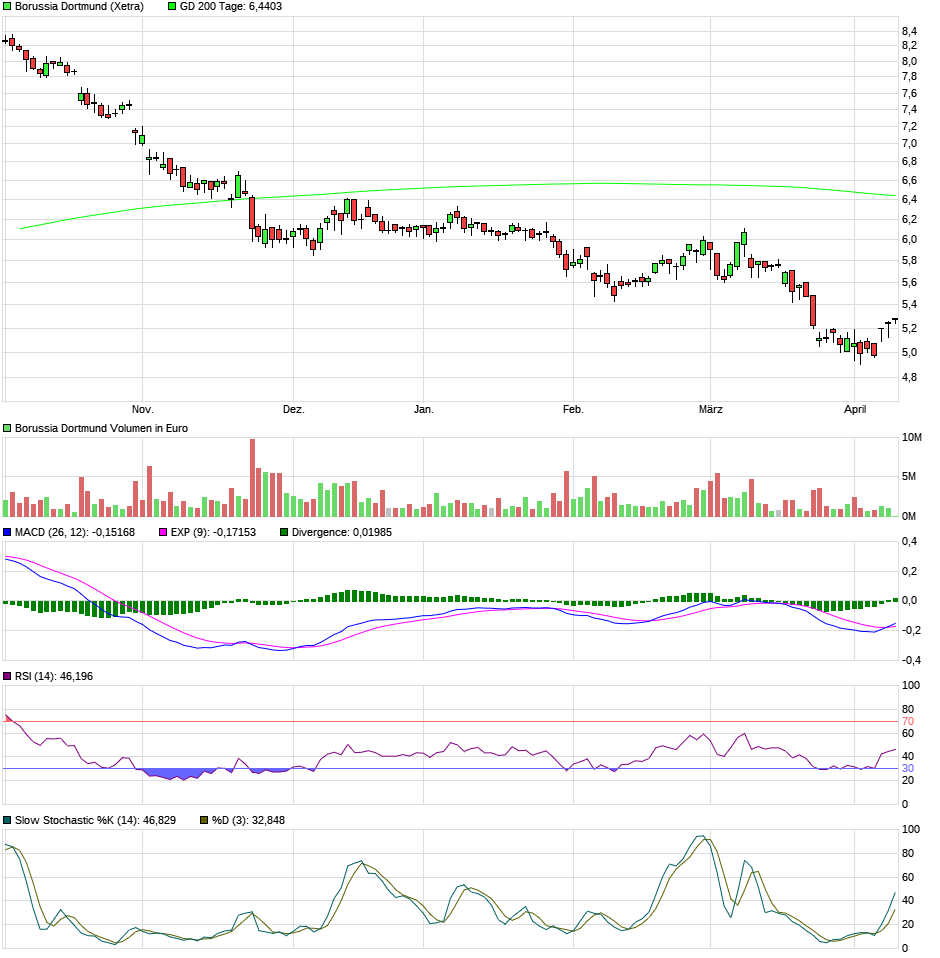
Task: Click the EXP (9): -0,17153 label
Action: [213, 532]
